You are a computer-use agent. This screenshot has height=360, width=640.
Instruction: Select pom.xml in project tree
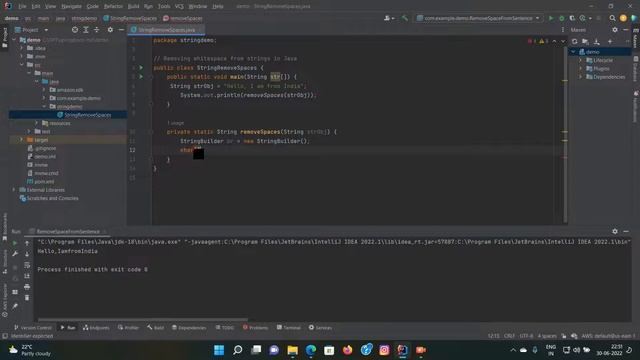pyautogui.click(x=44, y=181)
